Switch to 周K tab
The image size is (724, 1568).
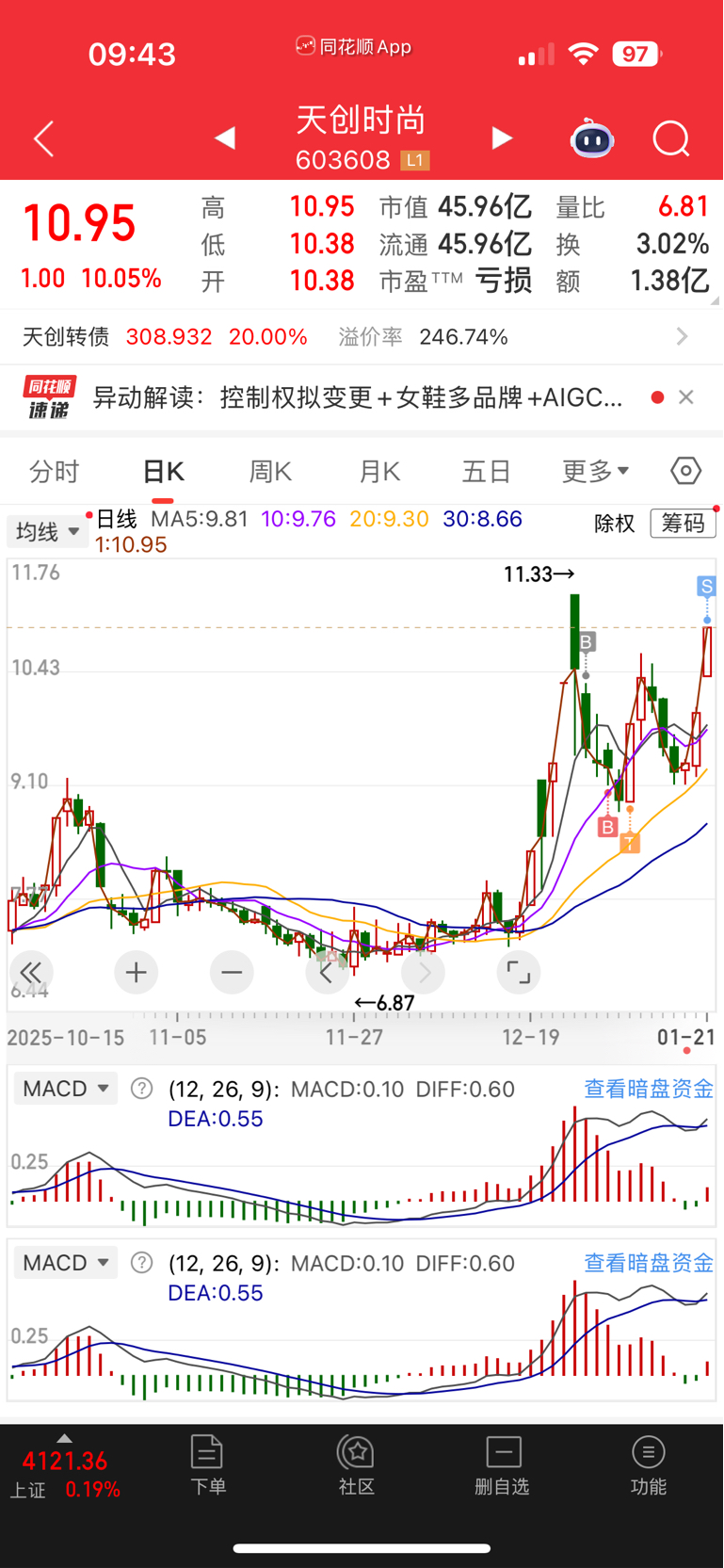coord(271,471)
